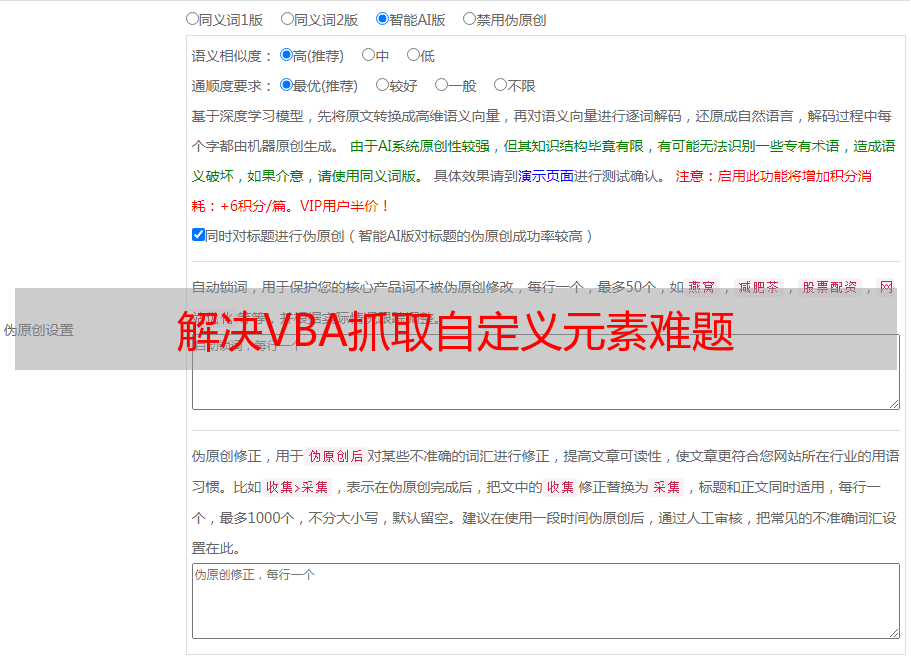Screen dimensions: 911x658
Task: Set 通顺度要求 to 不限
Action: tap(500, 85)
